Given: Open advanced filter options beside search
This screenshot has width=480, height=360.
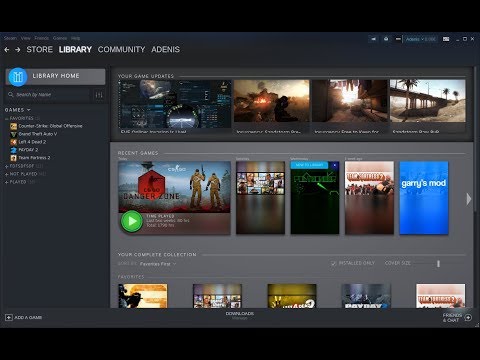Looking at the screenshot, I should tap(99, 95).
